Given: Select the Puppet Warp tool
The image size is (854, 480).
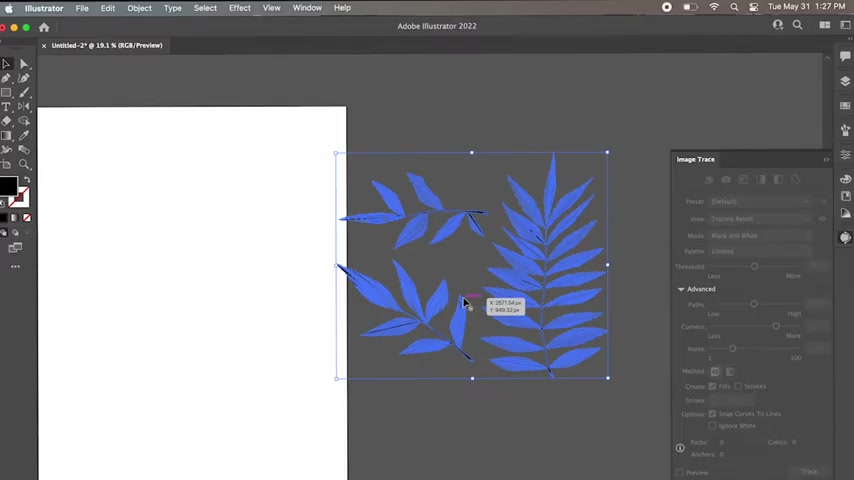Looking at the screenshot, I should coord(6,150).
